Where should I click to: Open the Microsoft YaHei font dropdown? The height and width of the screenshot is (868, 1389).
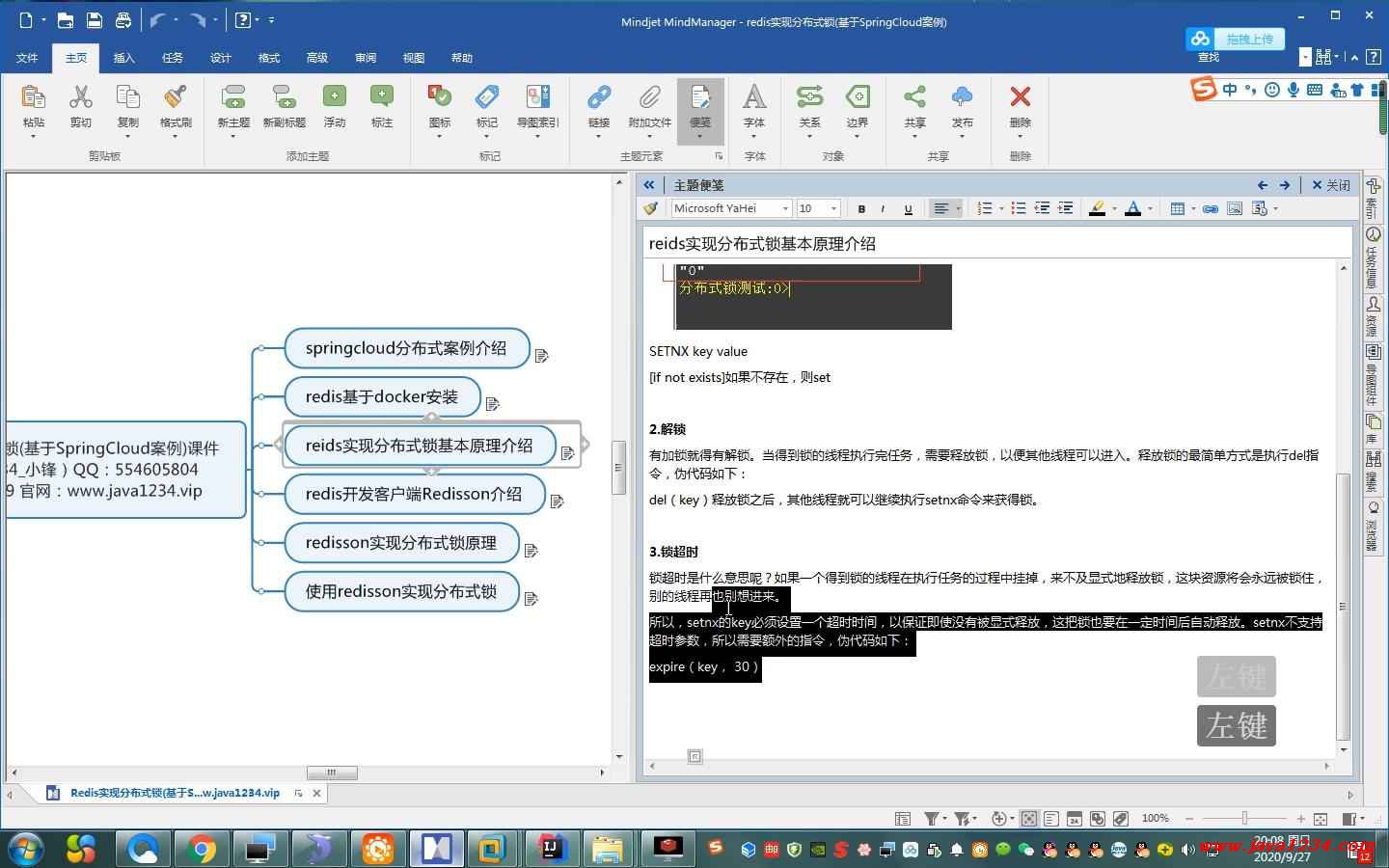[786, 208]
